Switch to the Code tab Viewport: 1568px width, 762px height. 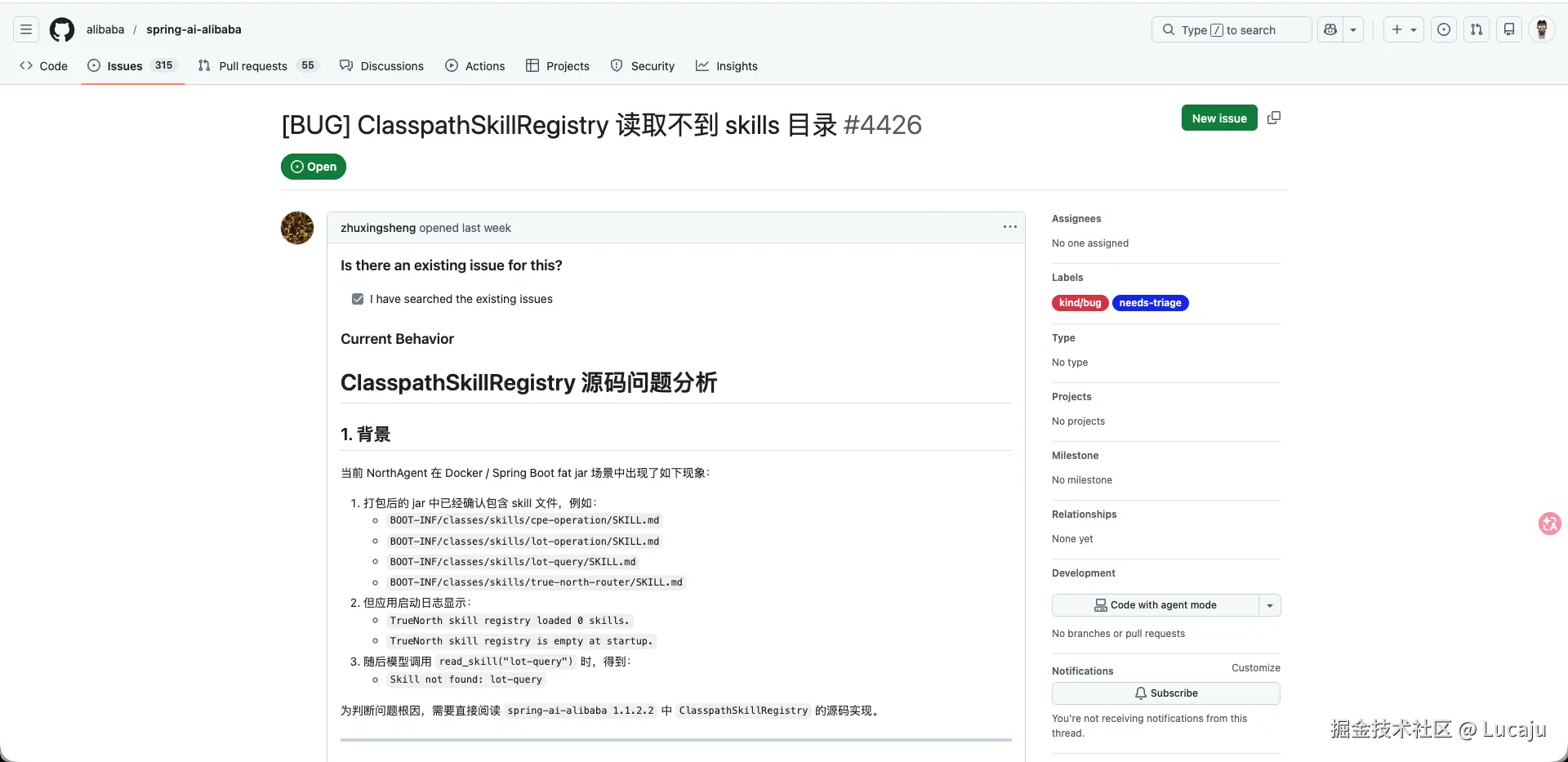44,66
